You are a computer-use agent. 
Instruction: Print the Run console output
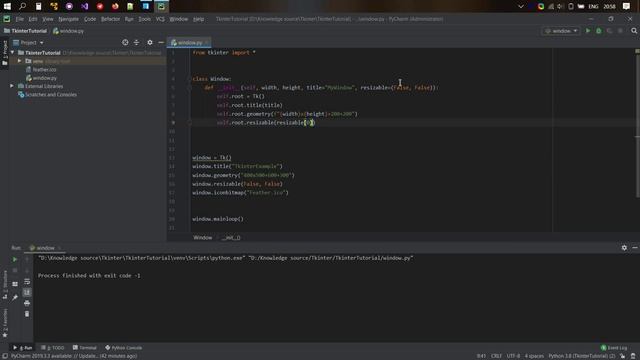click(27, 303)
